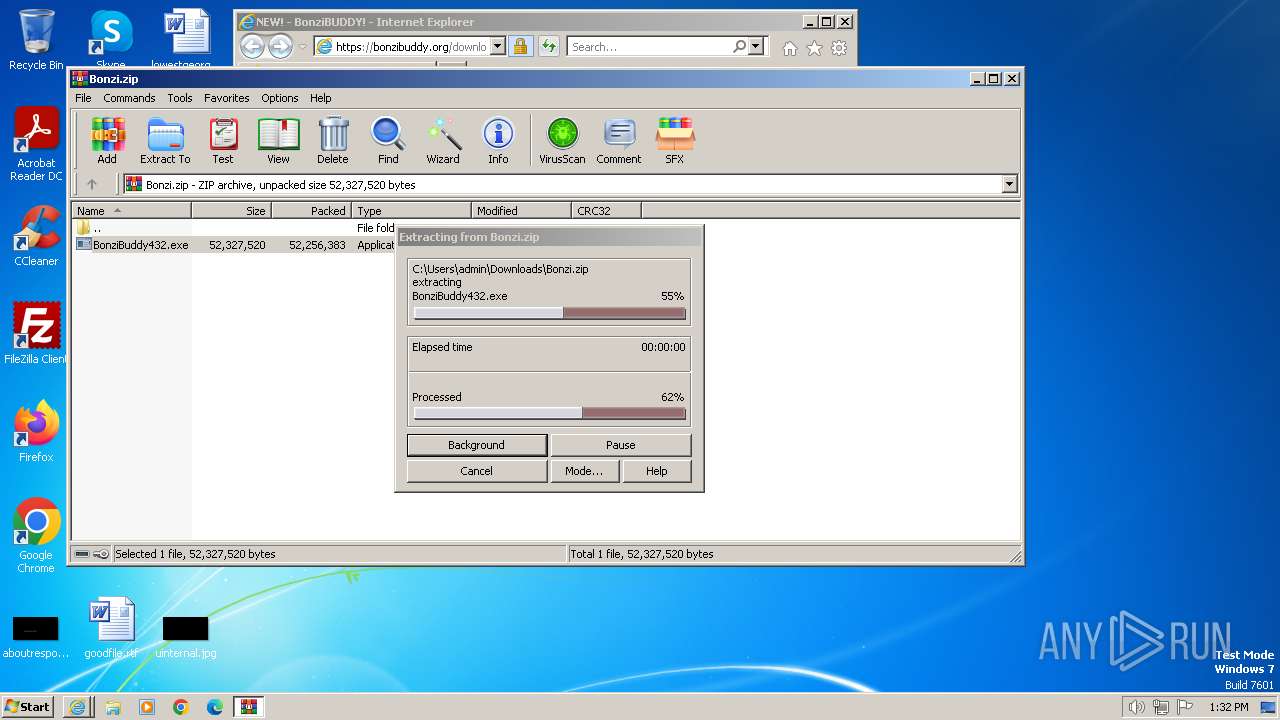Click the Delete trash can icon
This screenshot has height=720, width=1280.
click(x=333, y=141)
